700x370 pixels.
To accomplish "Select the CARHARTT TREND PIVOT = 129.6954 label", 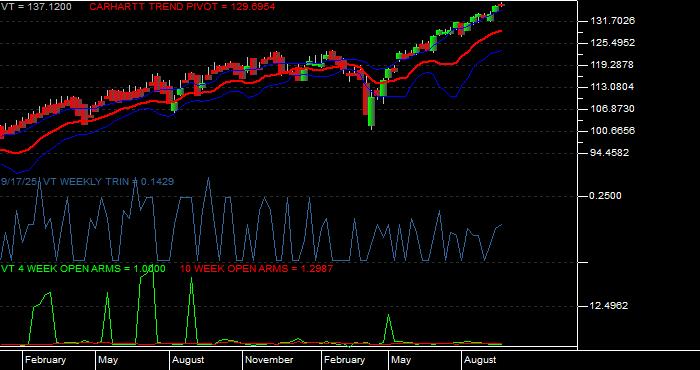I will 182,7.
